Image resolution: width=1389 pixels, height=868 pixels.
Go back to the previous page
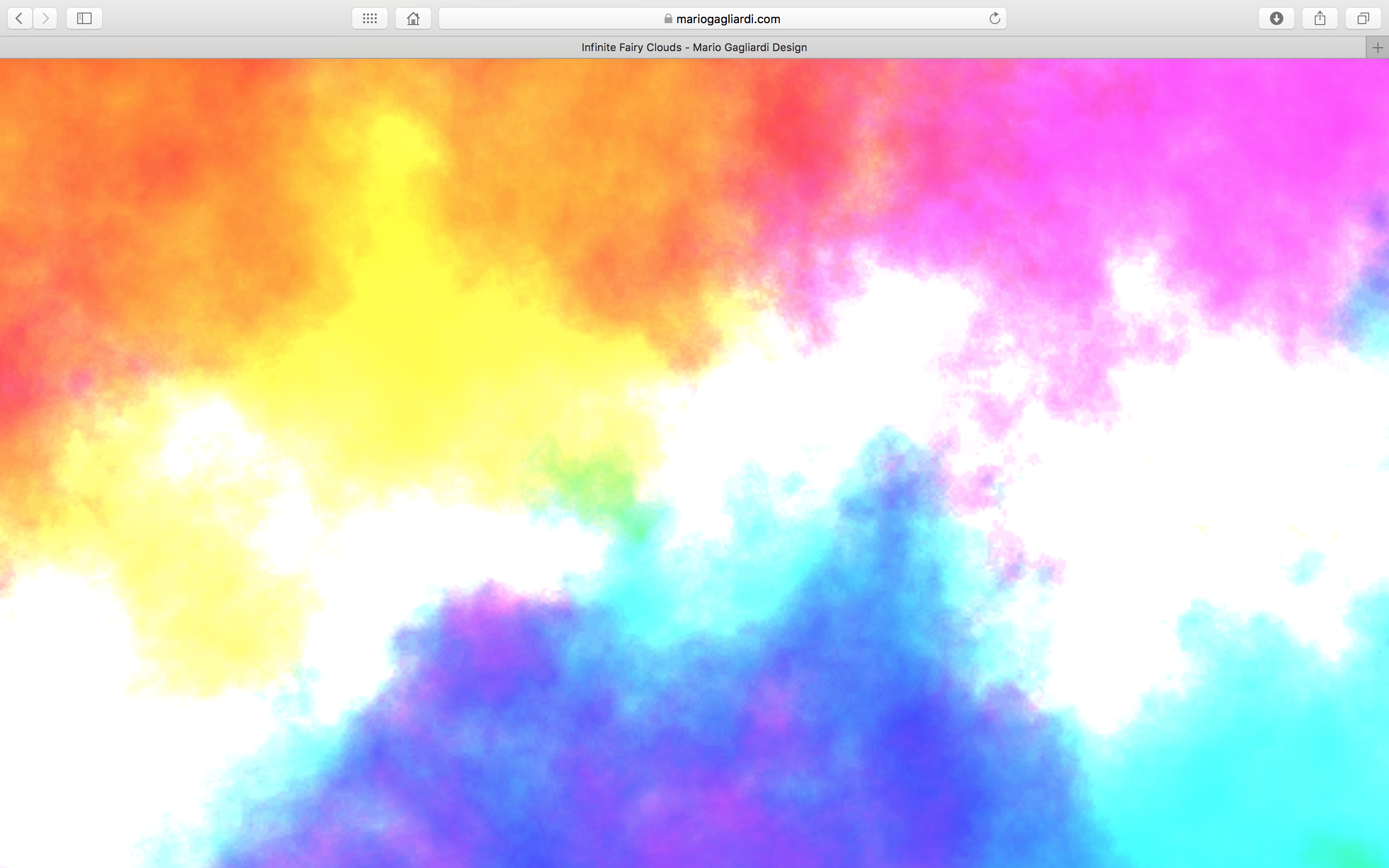point(19,18)
